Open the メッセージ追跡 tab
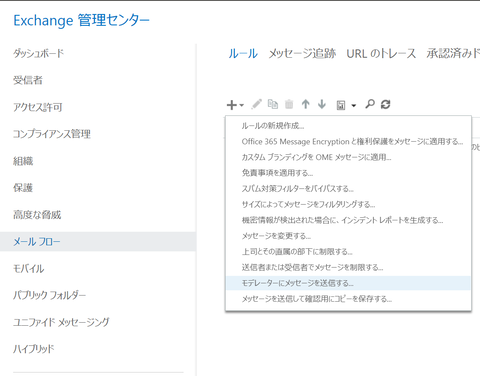480x376 pixels. tap(302, 54)
